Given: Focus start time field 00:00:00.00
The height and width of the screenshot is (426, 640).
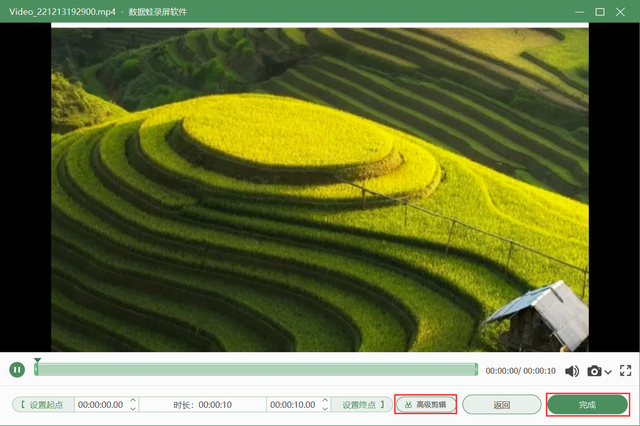Looking at the screenshot, I should coord(101,405).
